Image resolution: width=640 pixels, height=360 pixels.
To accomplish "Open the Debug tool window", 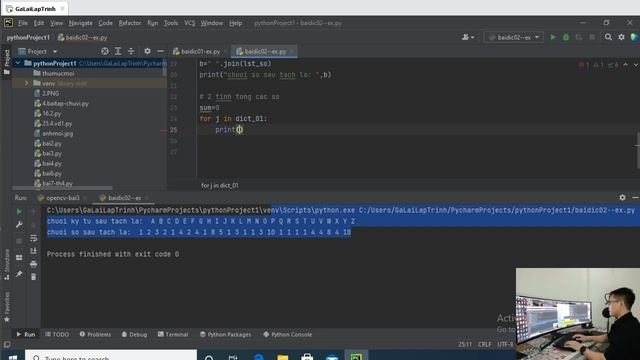I will pos(134,334).
